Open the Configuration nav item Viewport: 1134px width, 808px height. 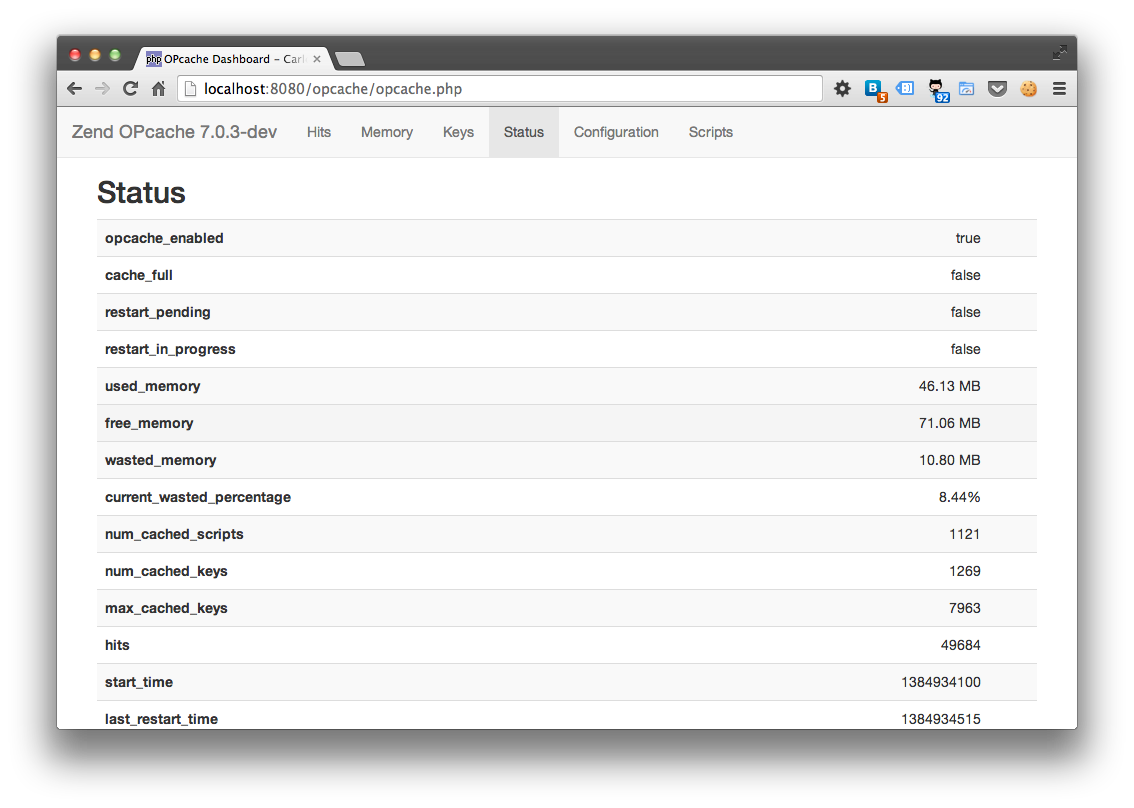616,132
